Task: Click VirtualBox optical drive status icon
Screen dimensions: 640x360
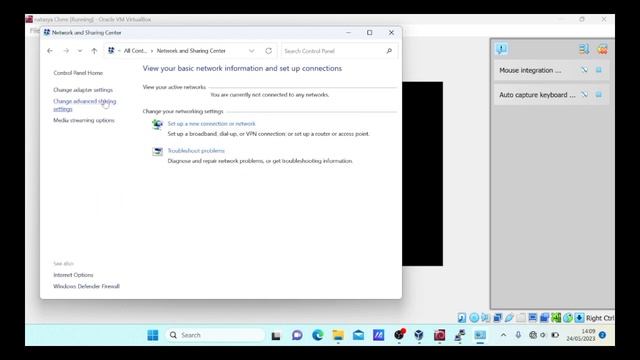Action: [474, 318]
